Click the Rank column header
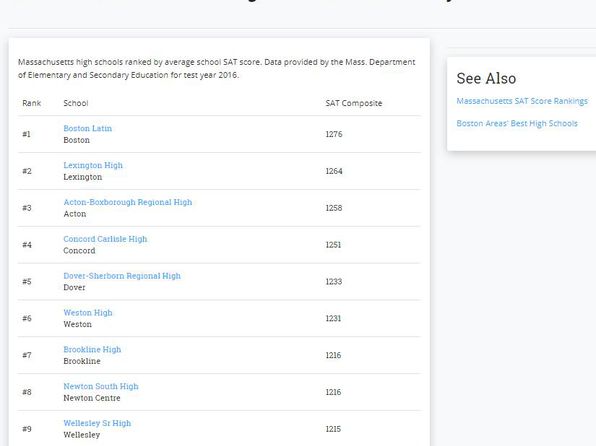 [x=32, y=103]
